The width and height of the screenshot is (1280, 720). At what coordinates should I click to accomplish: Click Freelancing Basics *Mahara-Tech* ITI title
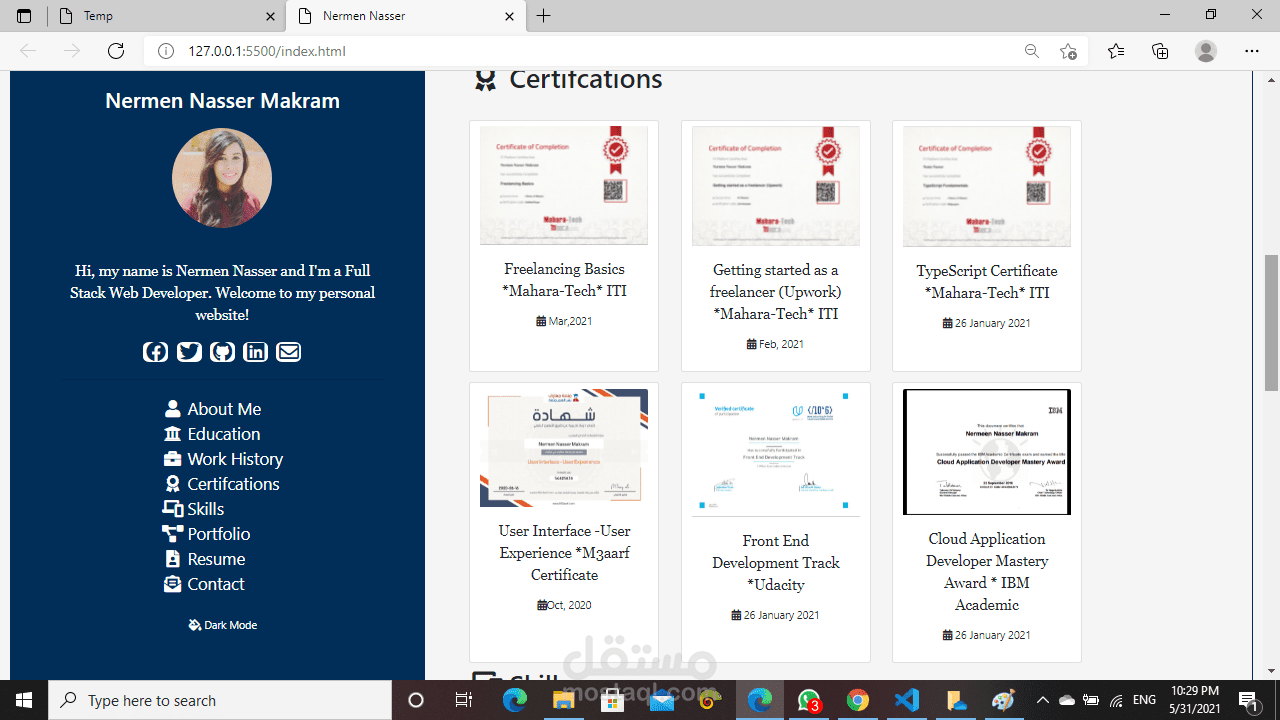(564, 280)
